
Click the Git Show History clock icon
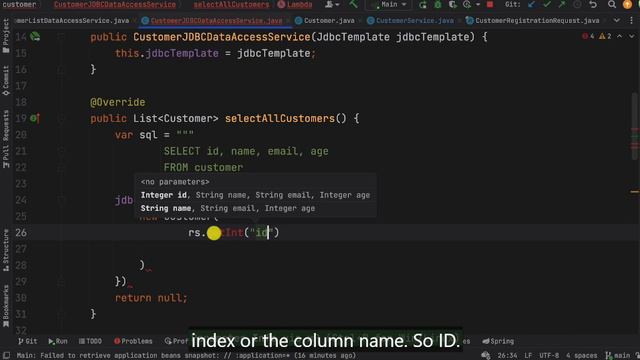(577, 4)
